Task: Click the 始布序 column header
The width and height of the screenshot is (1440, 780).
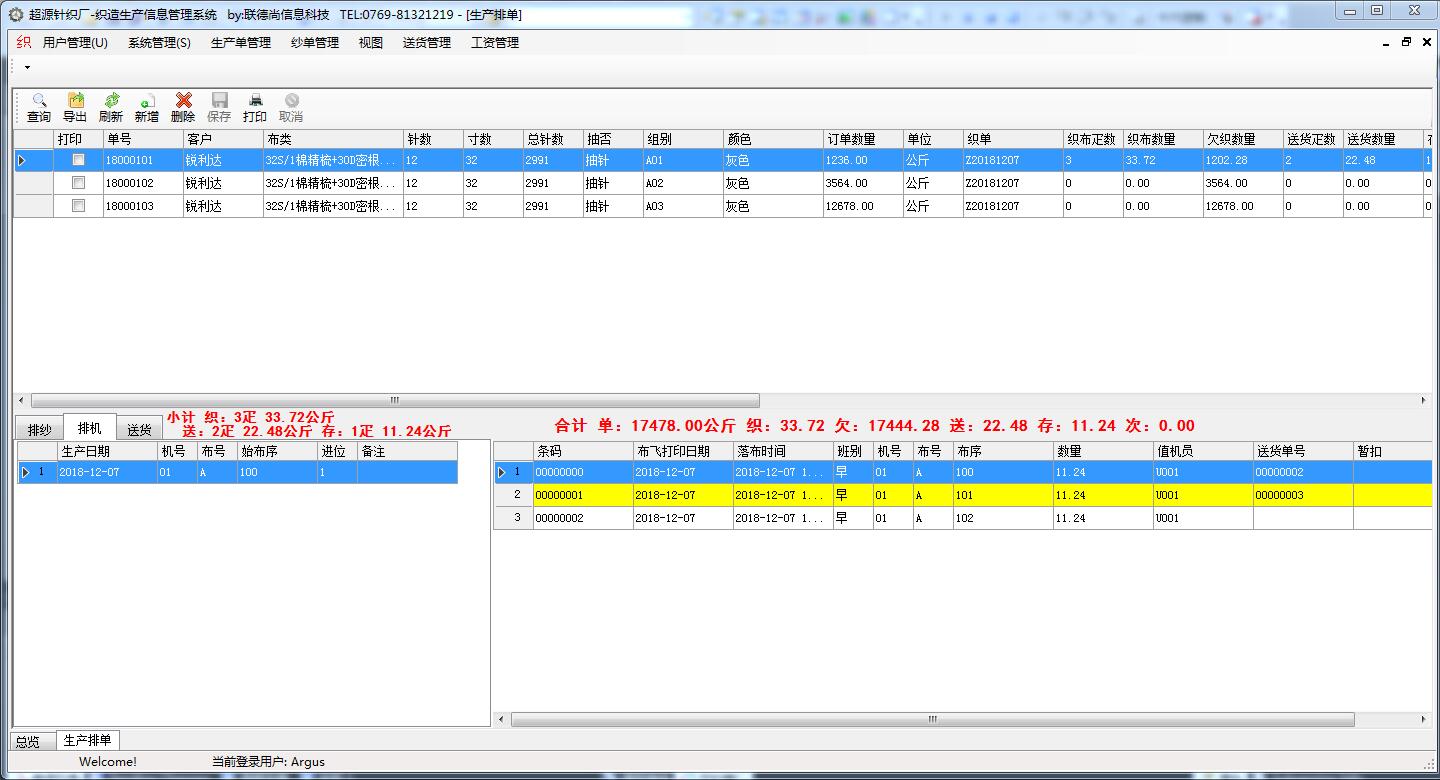Action: (277, 451)
